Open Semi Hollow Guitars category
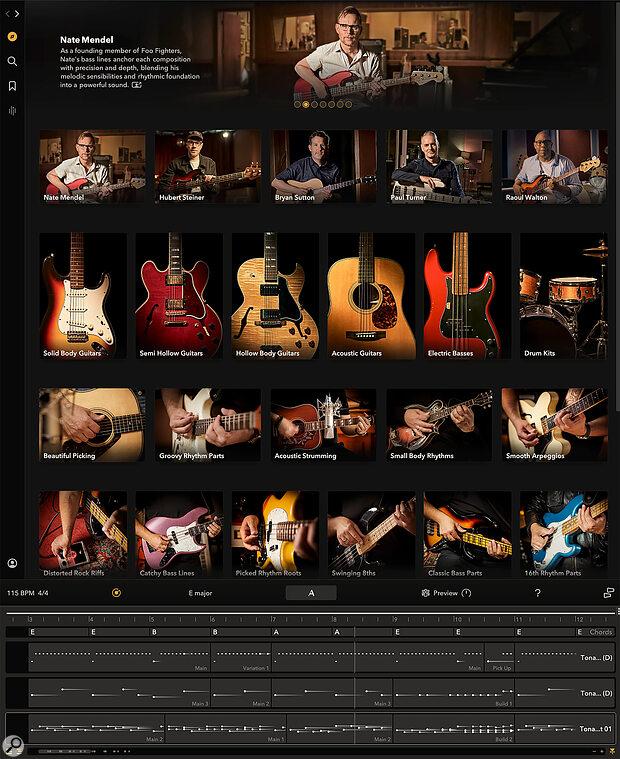The width and height of the screenshot is (620, 759). [179, 296]
